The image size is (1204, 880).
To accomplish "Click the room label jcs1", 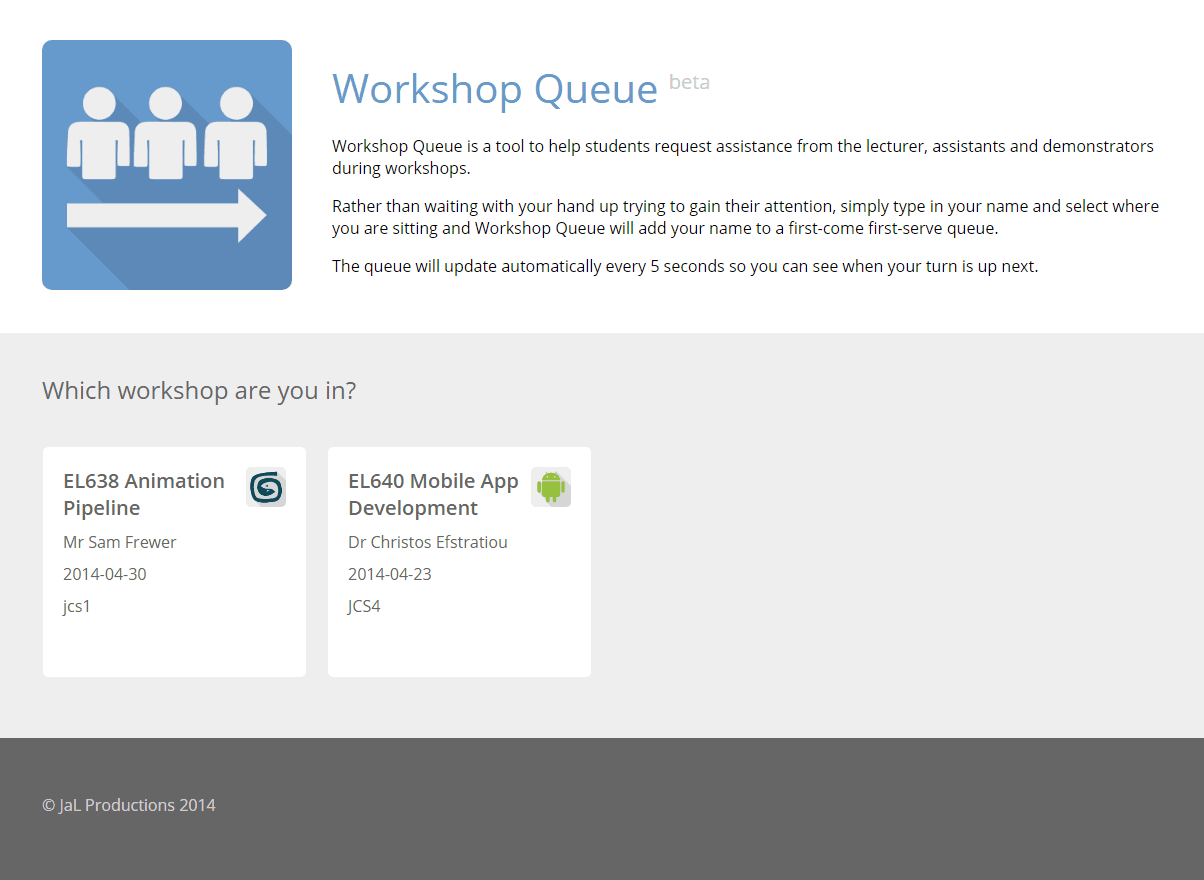I will pos(77,606).
